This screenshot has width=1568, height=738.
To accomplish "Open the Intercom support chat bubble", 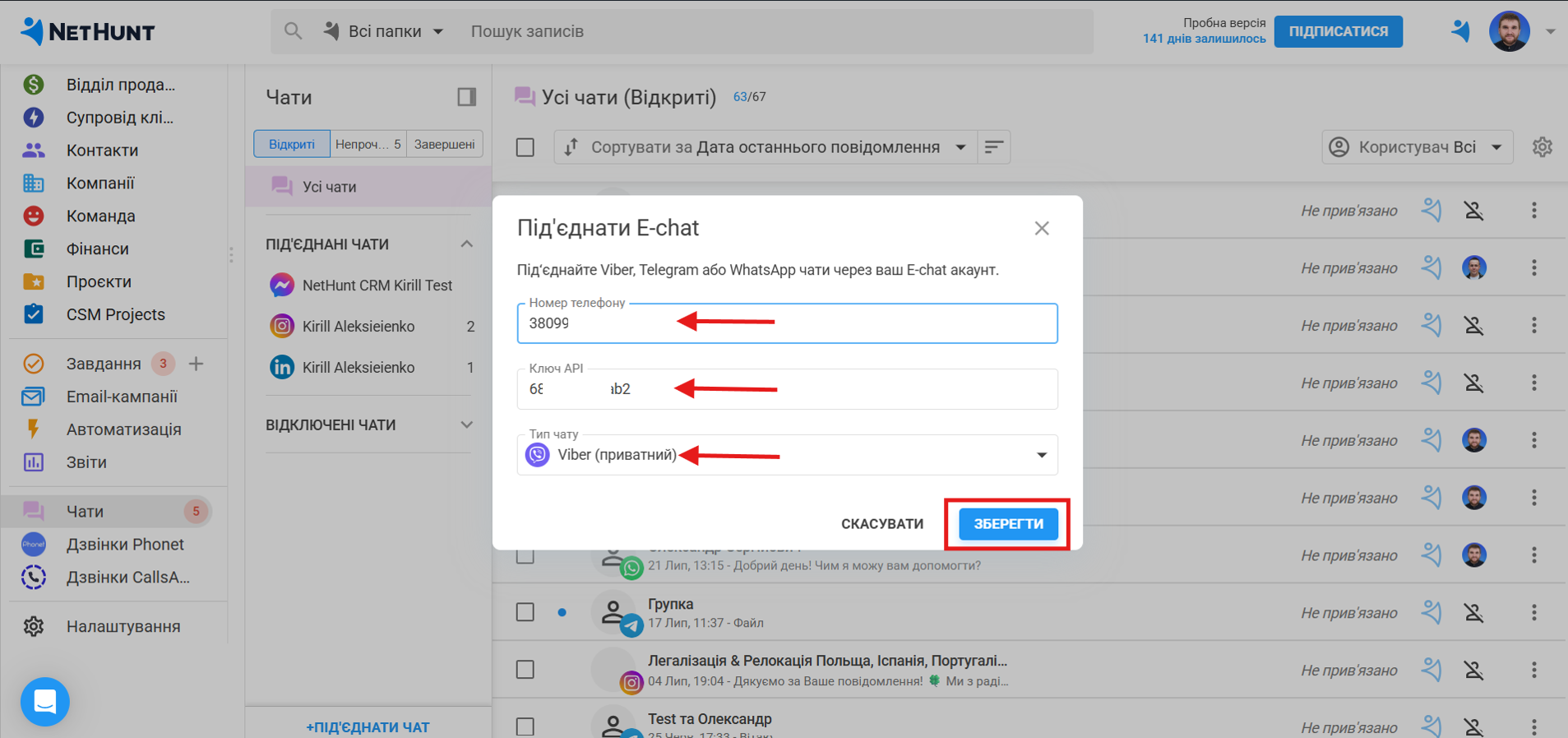I will tap(44, 702).
